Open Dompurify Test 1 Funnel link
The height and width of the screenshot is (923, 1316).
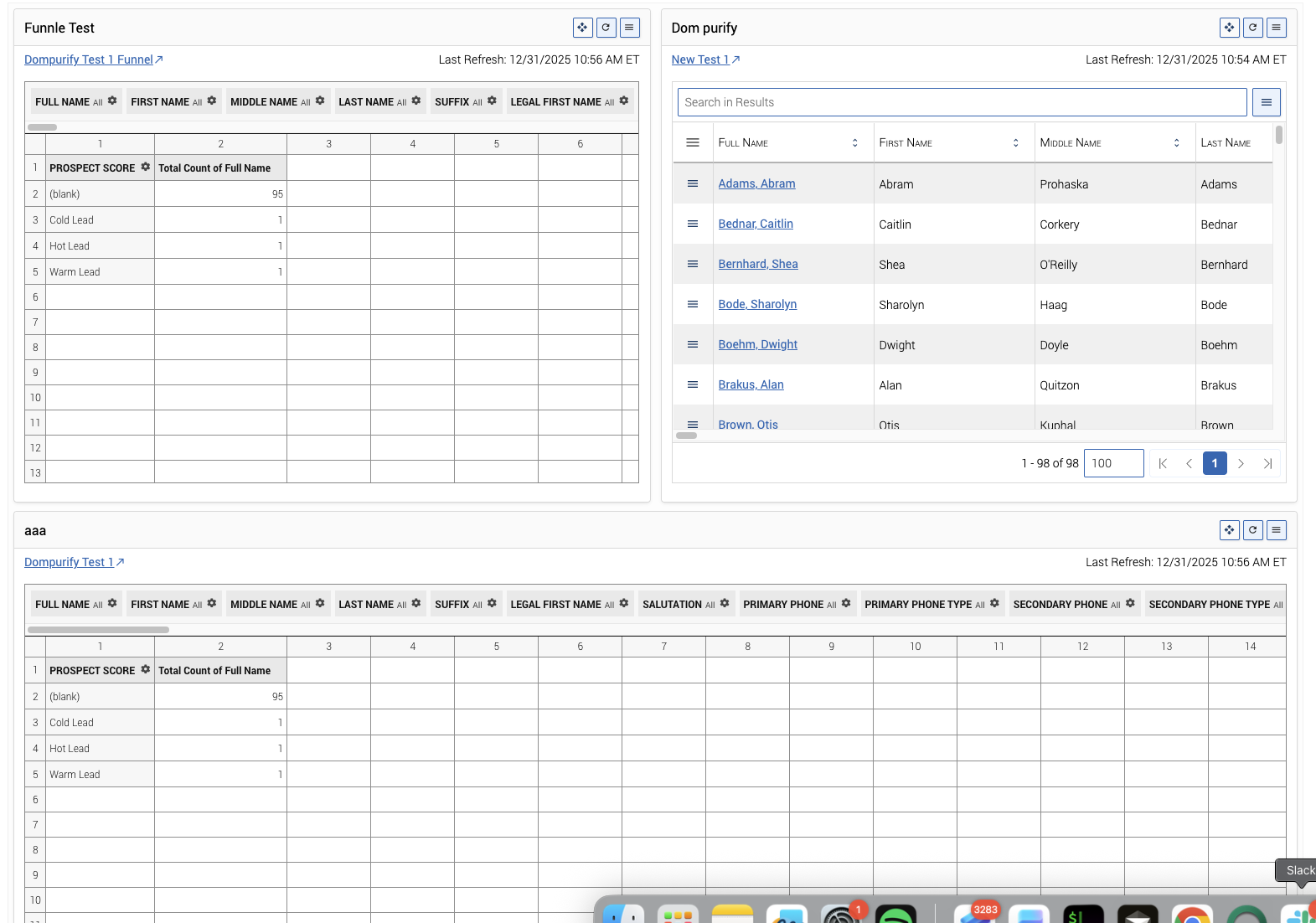pos(89,59)
